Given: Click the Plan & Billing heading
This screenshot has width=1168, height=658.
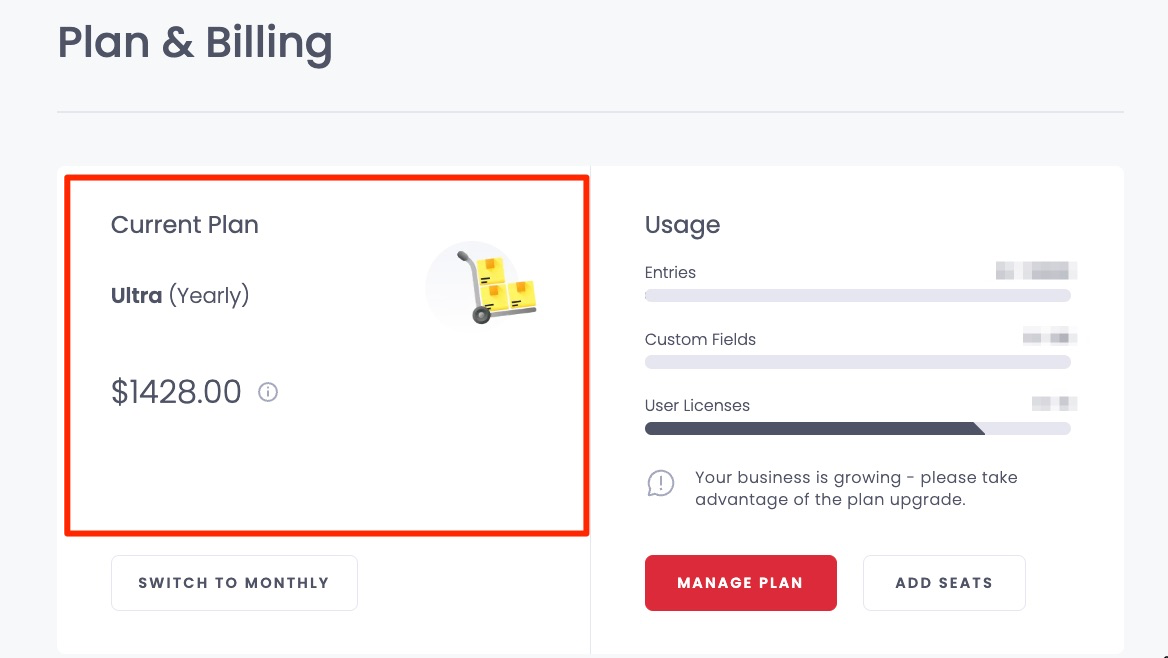Looking at the screenshot, I should coord(195,42).
